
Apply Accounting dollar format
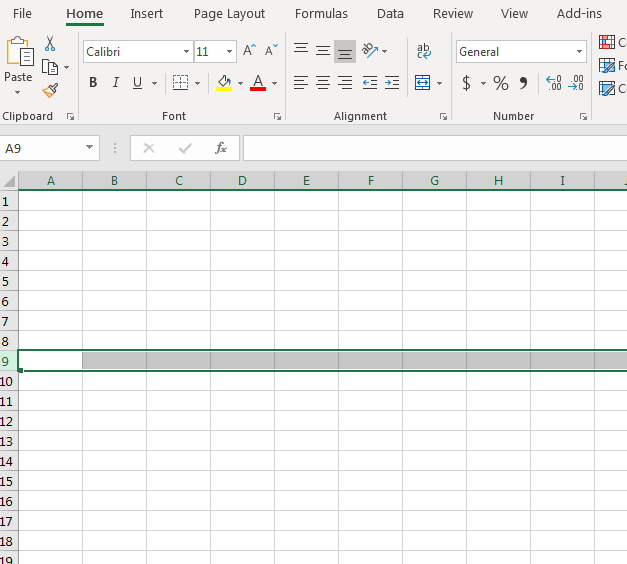pyautogui.click(x=466, y=83)
